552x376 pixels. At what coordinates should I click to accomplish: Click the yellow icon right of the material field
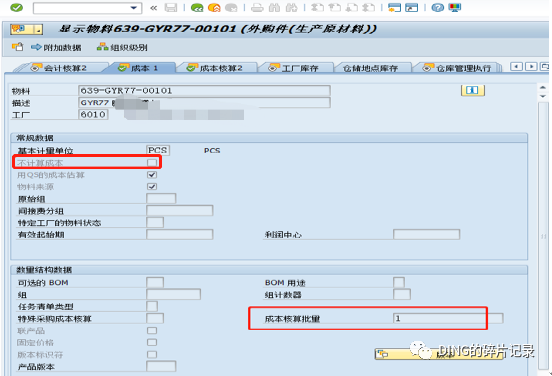click(473, 90)
